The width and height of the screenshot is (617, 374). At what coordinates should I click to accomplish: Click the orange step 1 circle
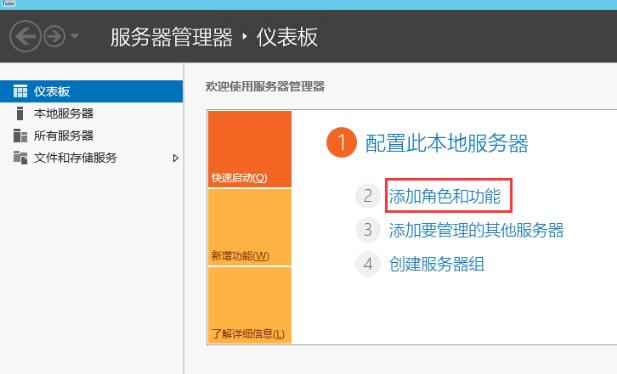click(341, 142)
